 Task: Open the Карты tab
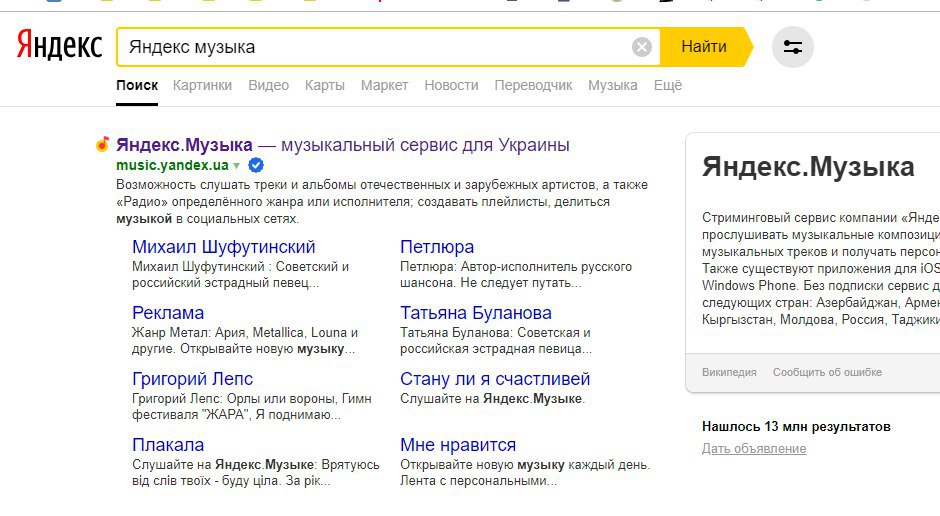[x=324, y=85]
